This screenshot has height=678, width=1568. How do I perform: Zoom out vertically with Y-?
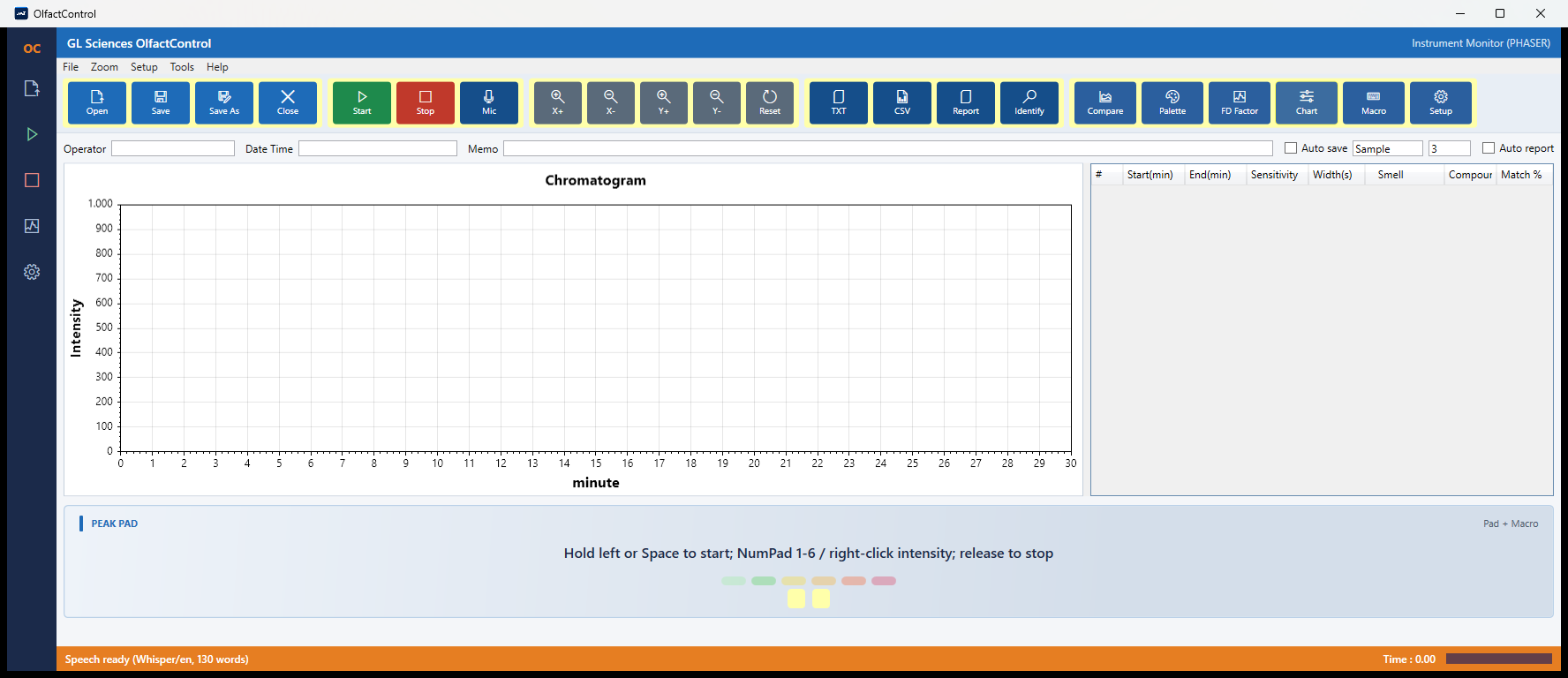(x=717, y=102)
